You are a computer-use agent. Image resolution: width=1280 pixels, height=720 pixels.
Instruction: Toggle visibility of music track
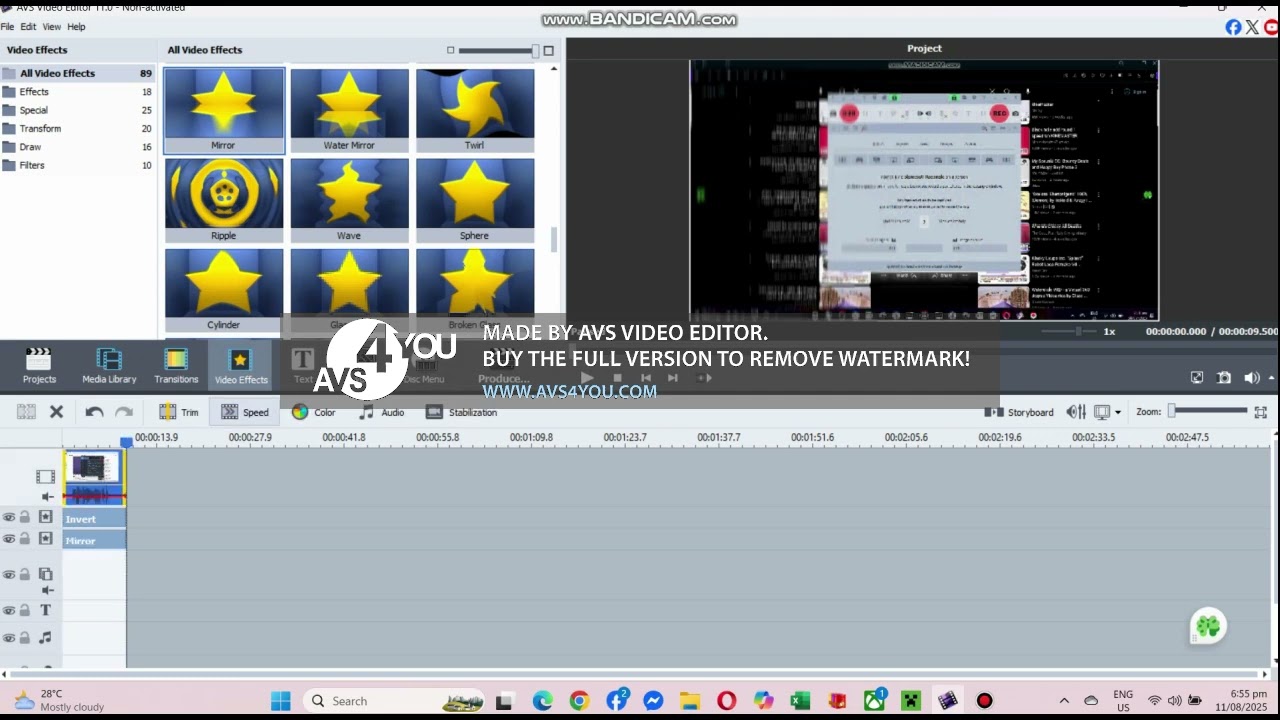pyautogui.click(x=8, y=638)
